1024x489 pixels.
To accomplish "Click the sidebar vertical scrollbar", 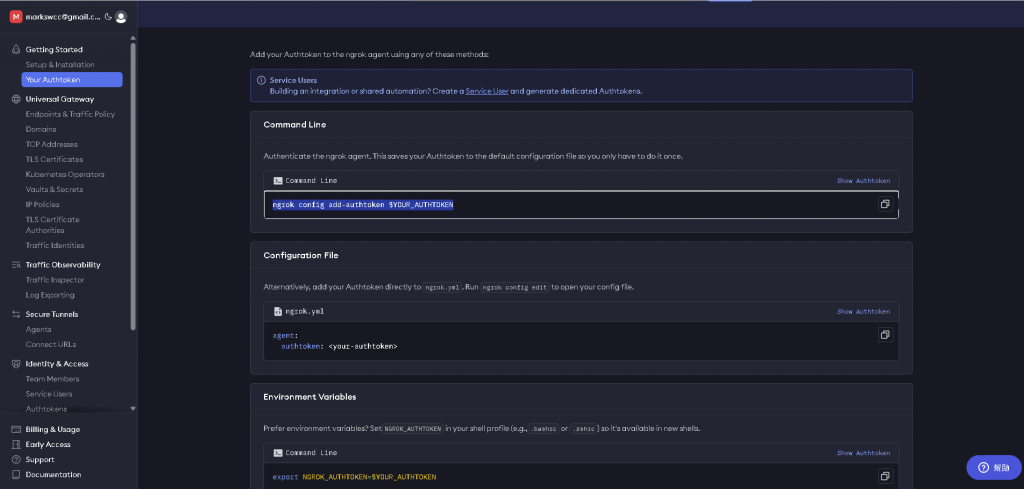I will coord(133,180).
